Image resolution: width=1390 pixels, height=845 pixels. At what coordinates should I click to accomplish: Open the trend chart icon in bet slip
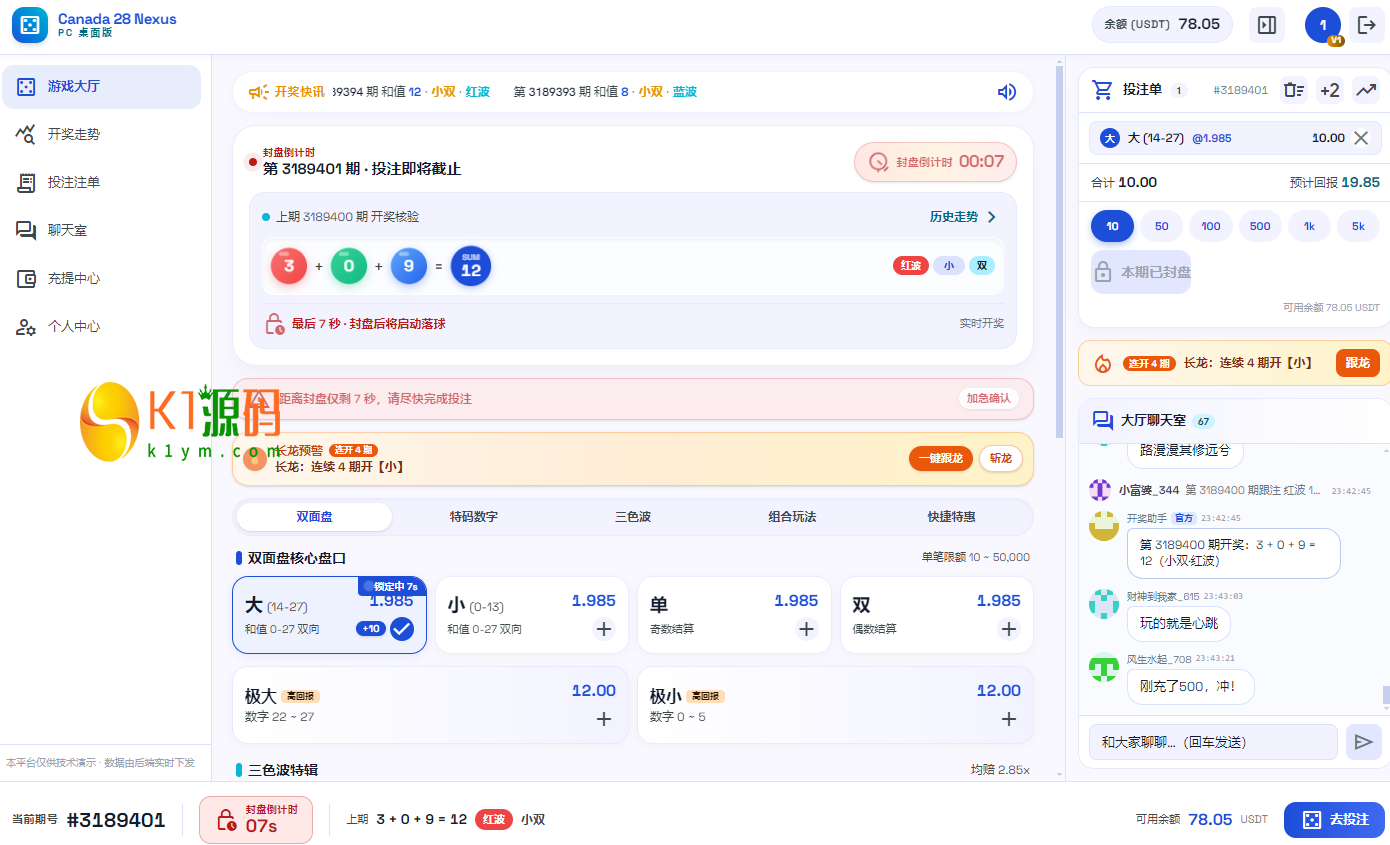point(1366,90)
